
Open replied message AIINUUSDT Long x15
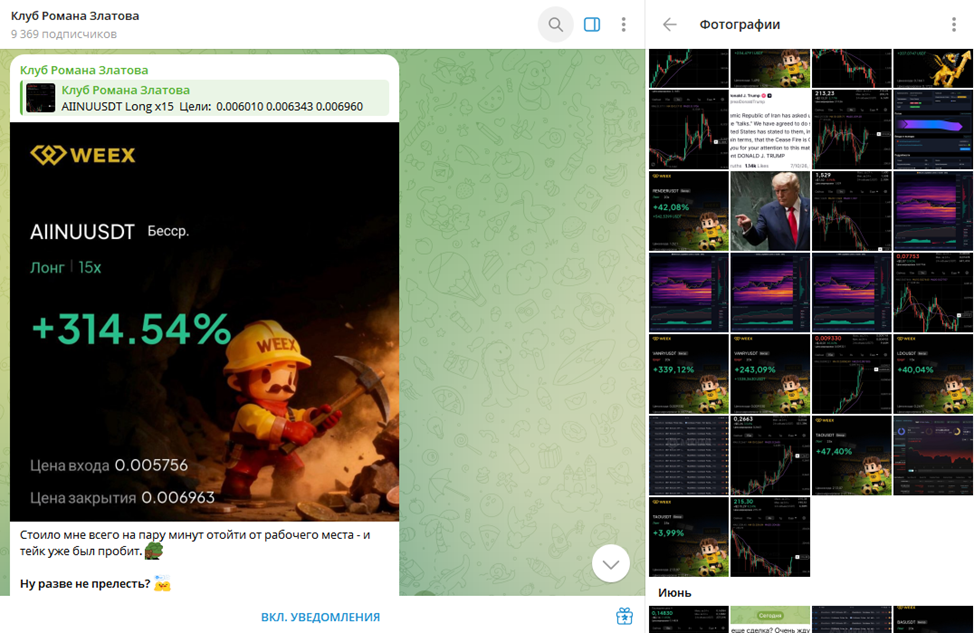(x=205, y=98)
